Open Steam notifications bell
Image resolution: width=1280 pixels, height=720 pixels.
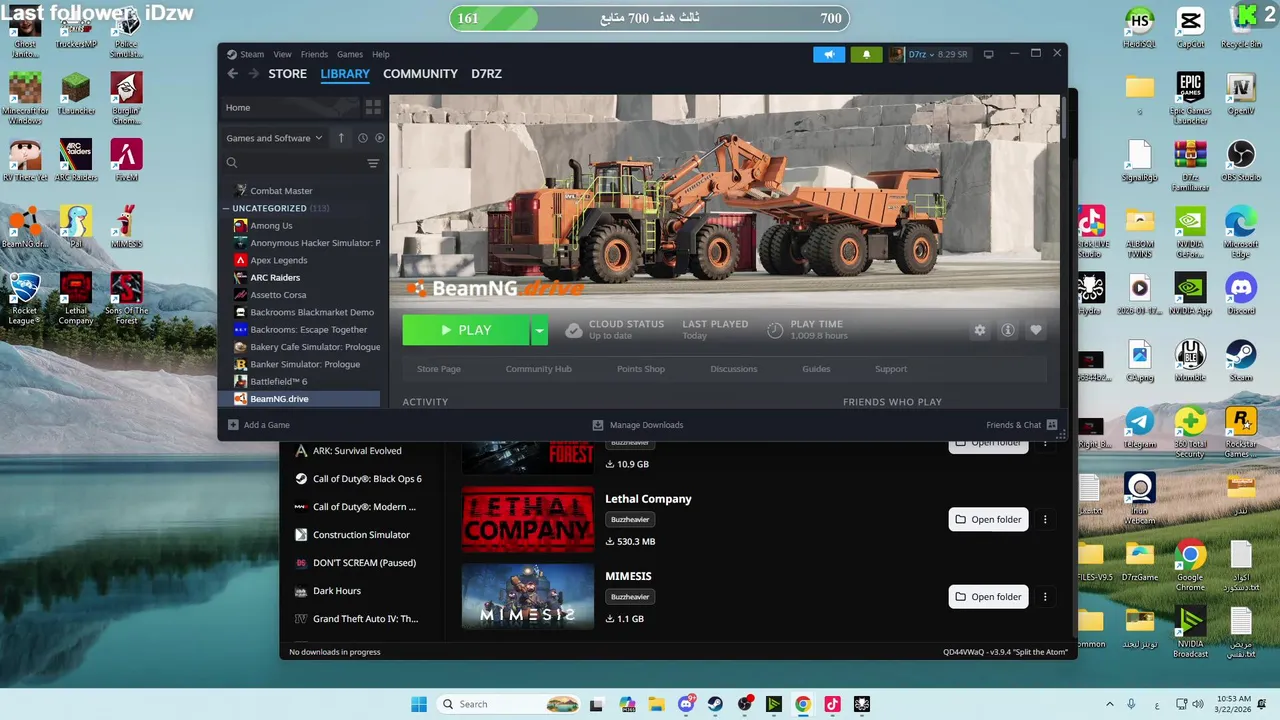tap(866, 54)
